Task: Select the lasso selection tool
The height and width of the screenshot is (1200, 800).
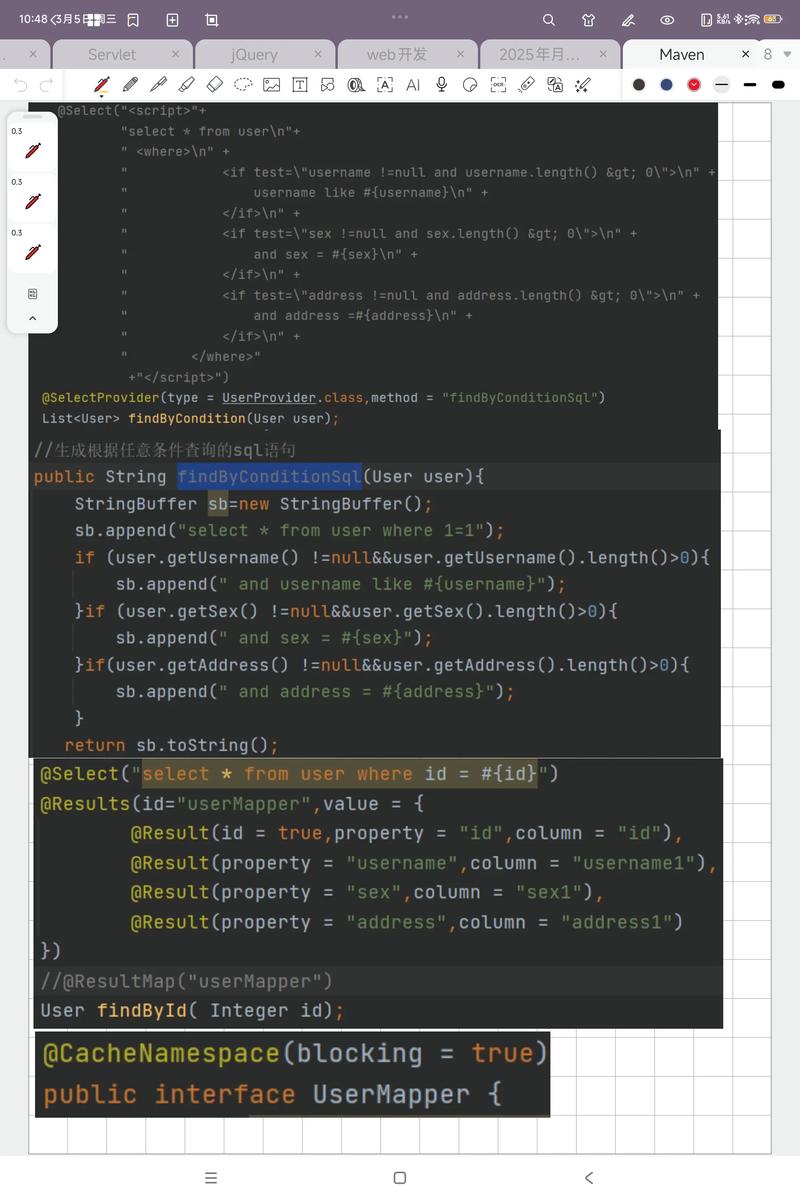Action: [243, 85]
